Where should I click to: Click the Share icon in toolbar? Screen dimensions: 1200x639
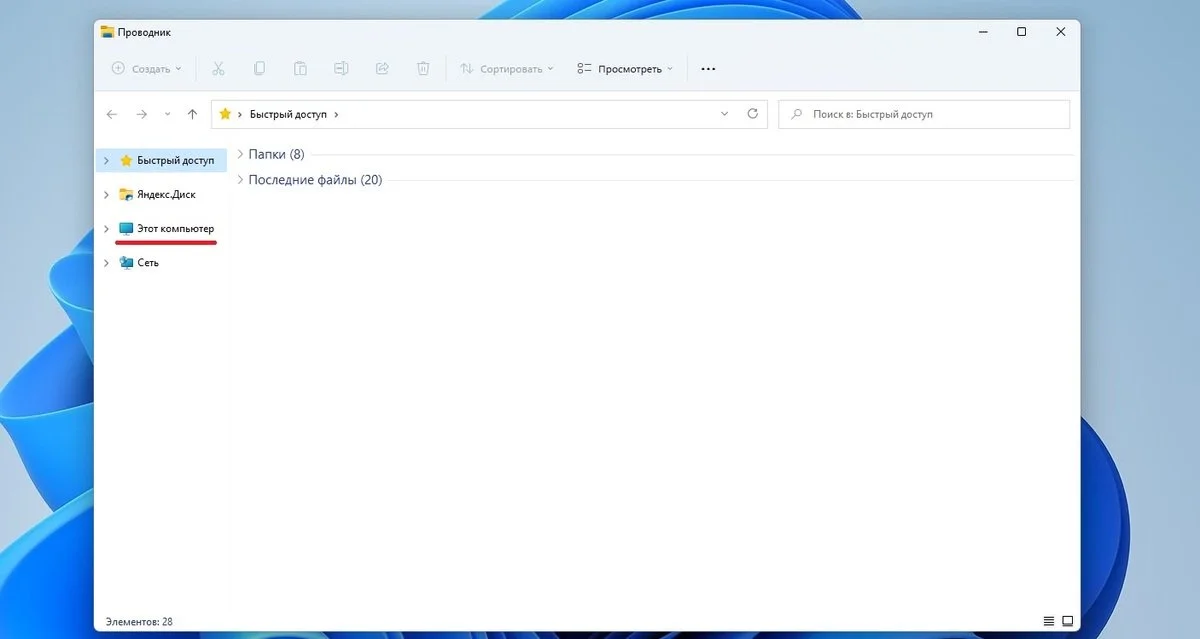point(382,69)
